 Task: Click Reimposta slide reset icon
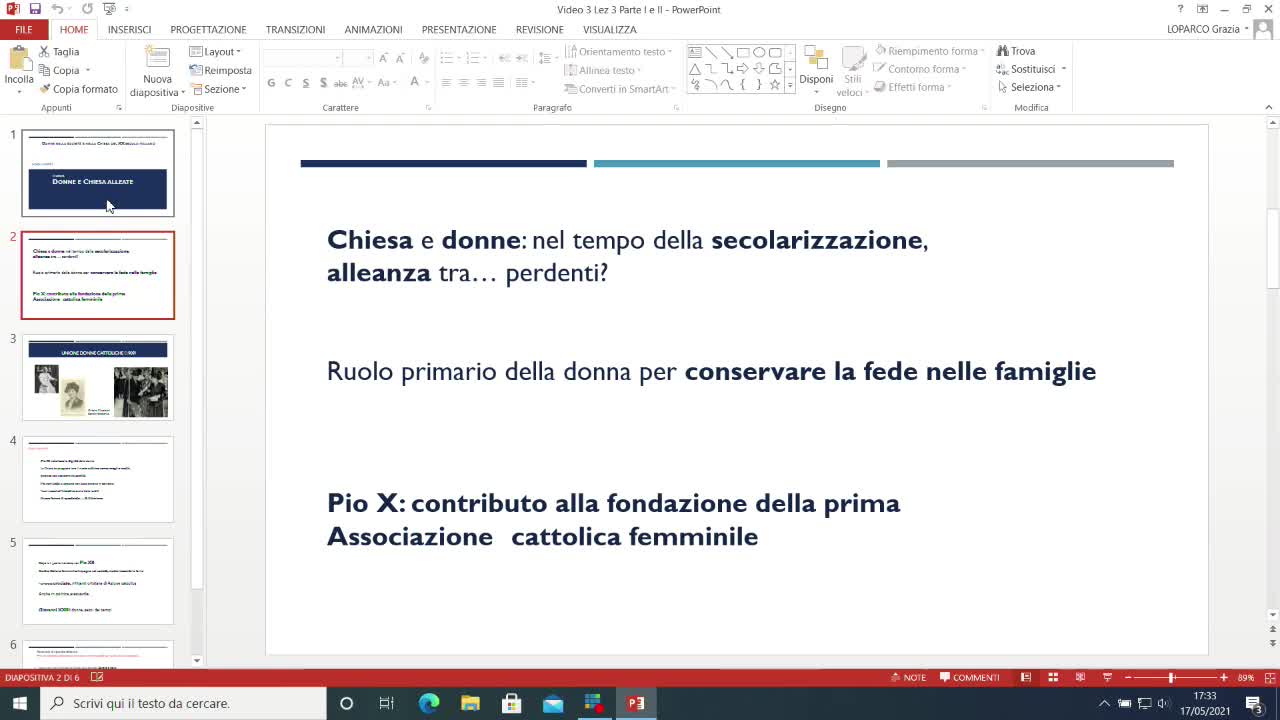pos(196,70)
